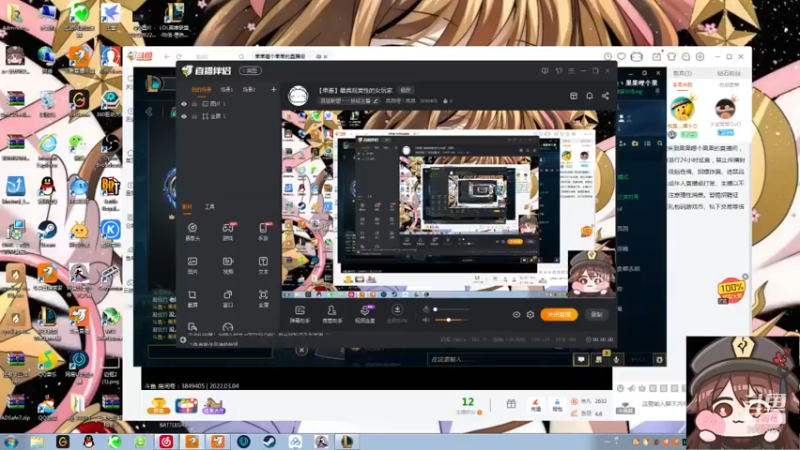Mute the microphone icon in the control bar
Viewport: 800px width, 450px height.
(426, 309)
